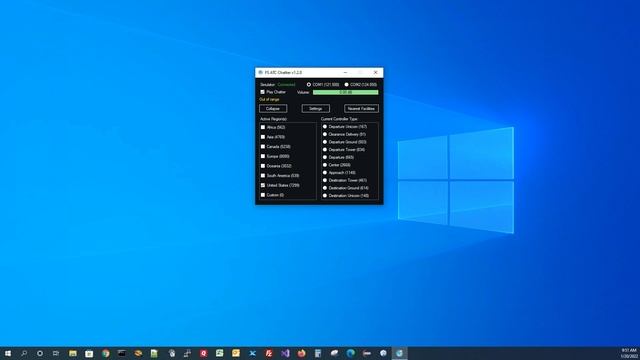This screenshot has width=640, height=360.
Task: Open Task View on the taskbar
Action: coord(56,353)
